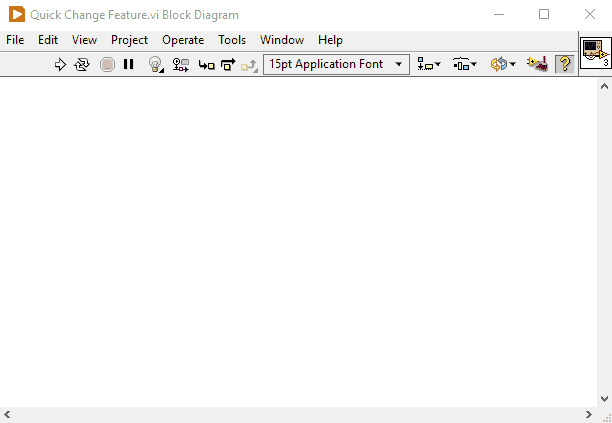This screenshot has height=423, width=612.
Task: Open the Edit menu
Action: (48, 40)
